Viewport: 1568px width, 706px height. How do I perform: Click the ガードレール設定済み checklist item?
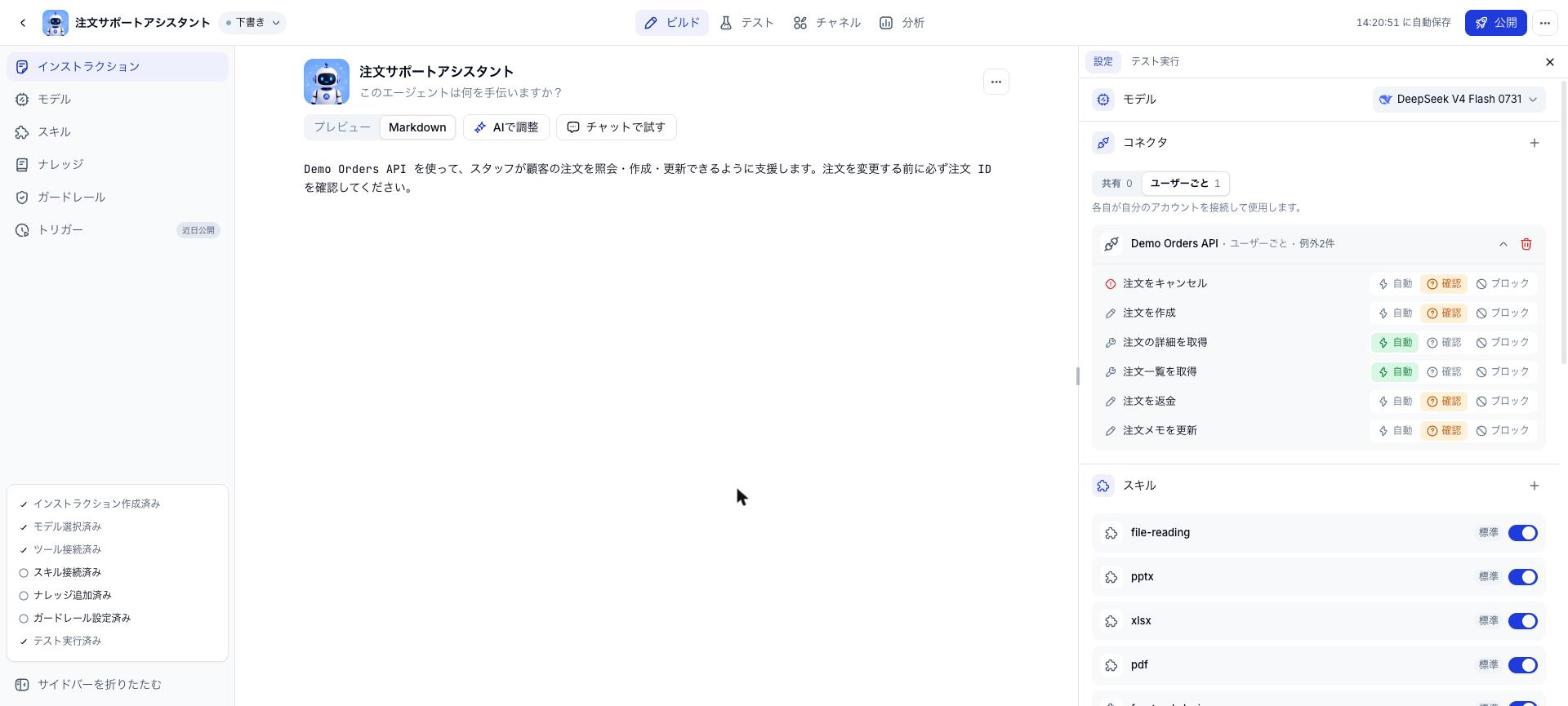coord(75,619)
